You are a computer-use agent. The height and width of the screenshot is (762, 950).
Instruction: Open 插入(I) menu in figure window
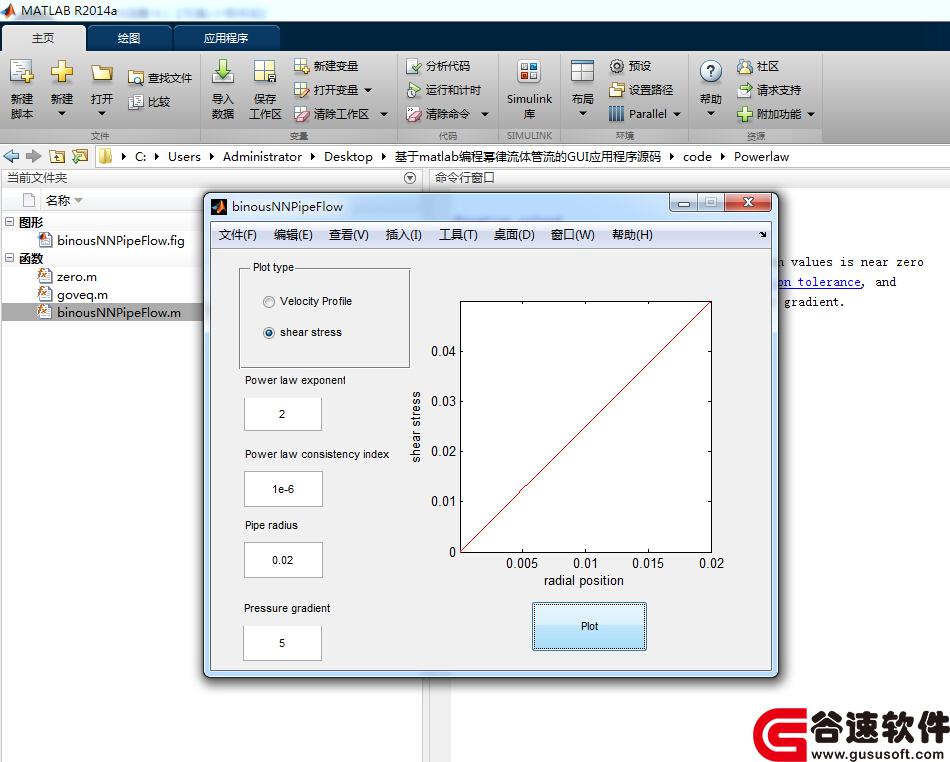coord(404,235)
